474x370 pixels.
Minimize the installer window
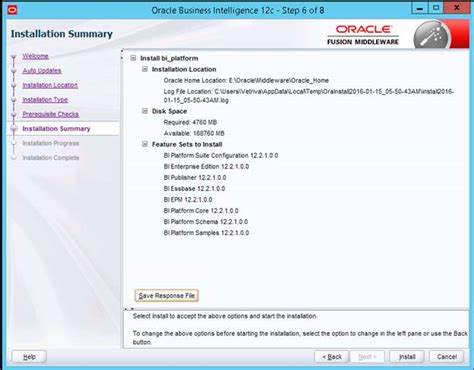click(420, 8)
